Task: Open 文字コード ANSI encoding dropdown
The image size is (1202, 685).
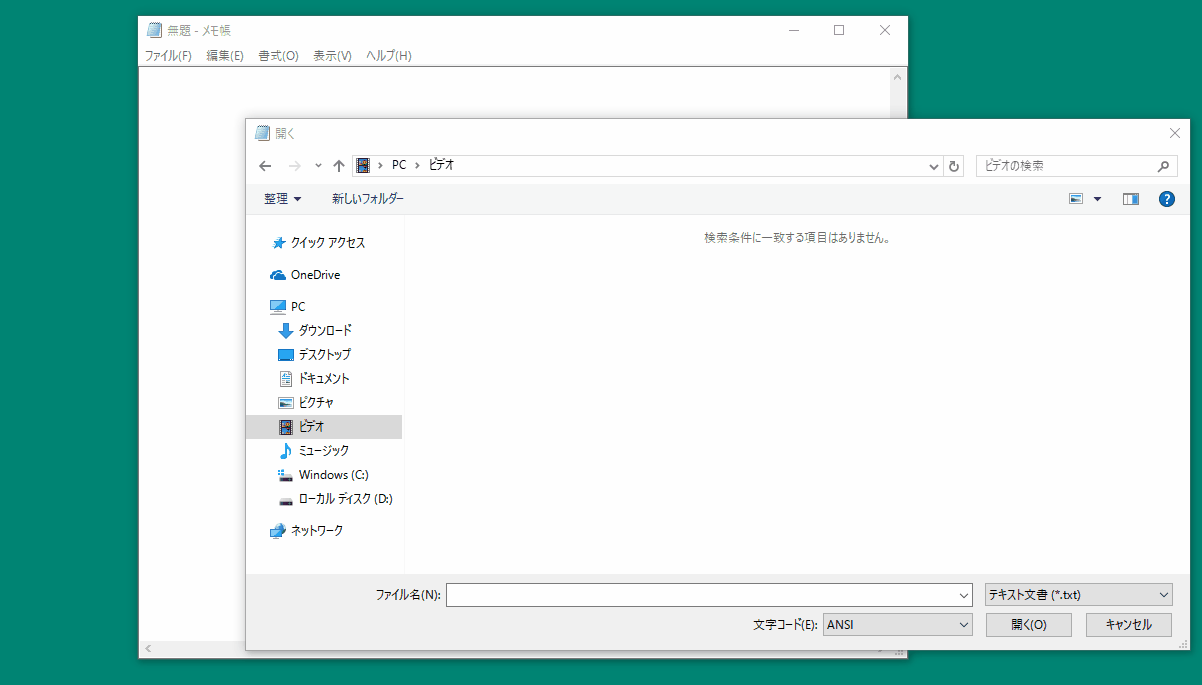Action: pos(897,625)
